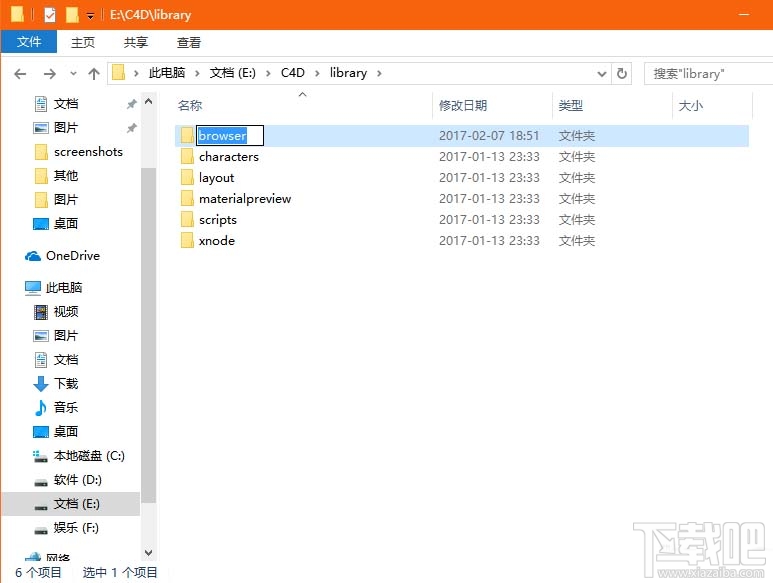
Task: Click C4D in the address breadcrumb
Action: (292, 73)
